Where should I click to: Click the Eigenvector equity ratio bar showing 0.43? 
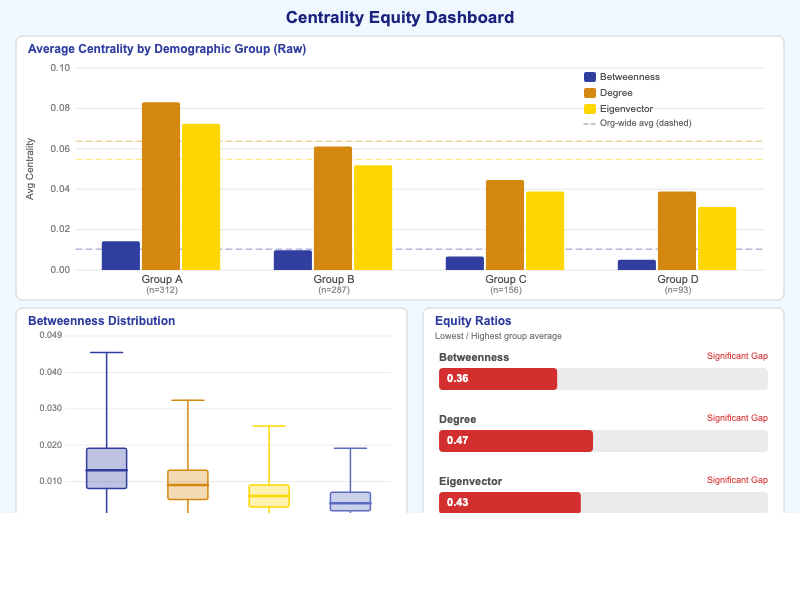[x=510, y=503]
